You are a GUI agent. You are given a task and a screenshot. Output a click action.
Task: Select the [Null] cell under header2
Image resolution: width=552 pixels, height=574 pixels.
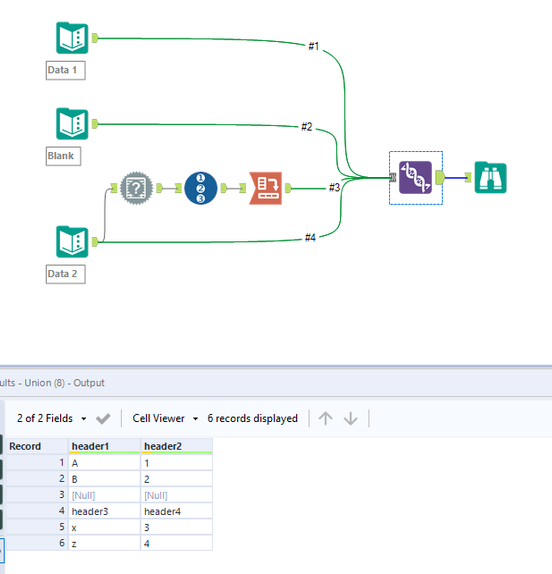176,495
